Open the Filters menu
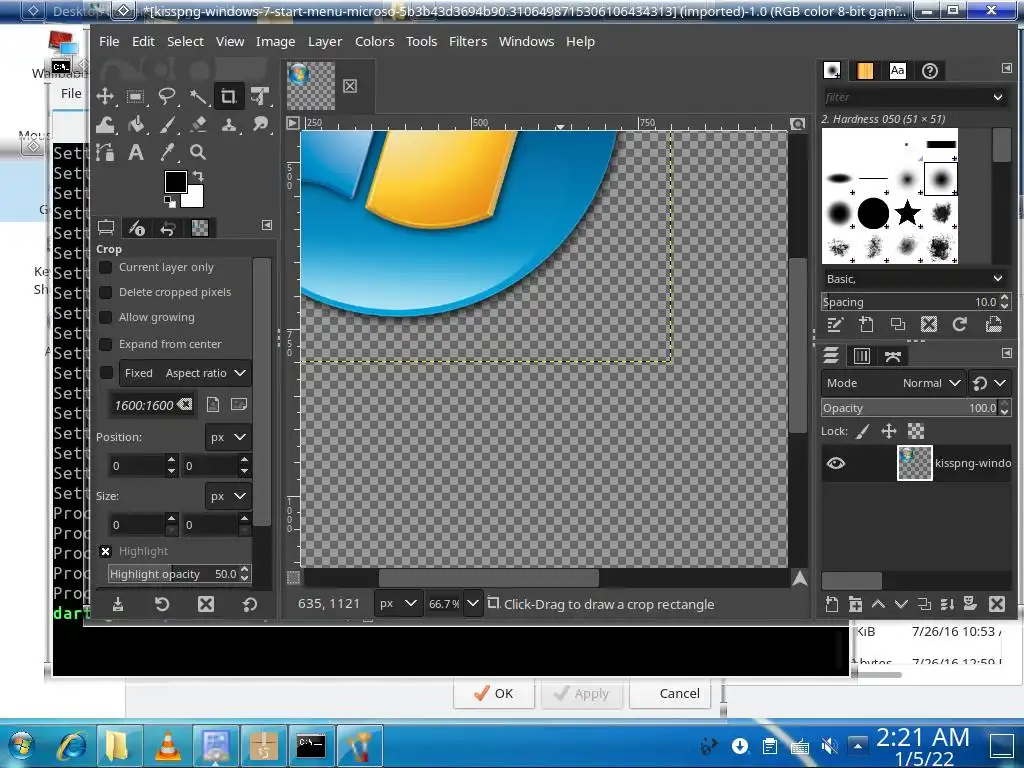The height and width of the screenshot is (768, 1024). click(468, 41)
